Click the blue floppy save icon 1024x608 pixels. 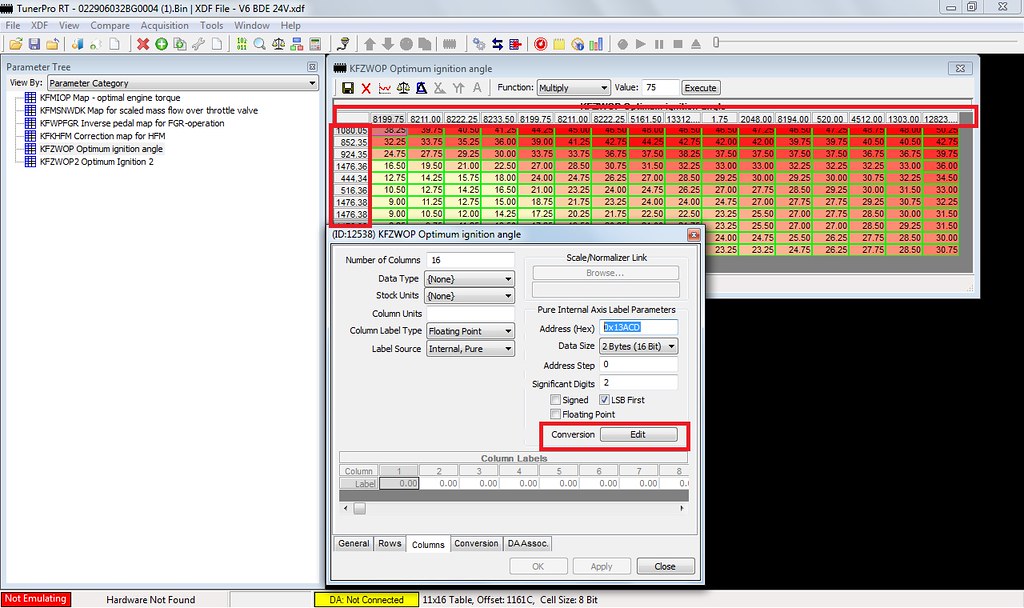35,44
